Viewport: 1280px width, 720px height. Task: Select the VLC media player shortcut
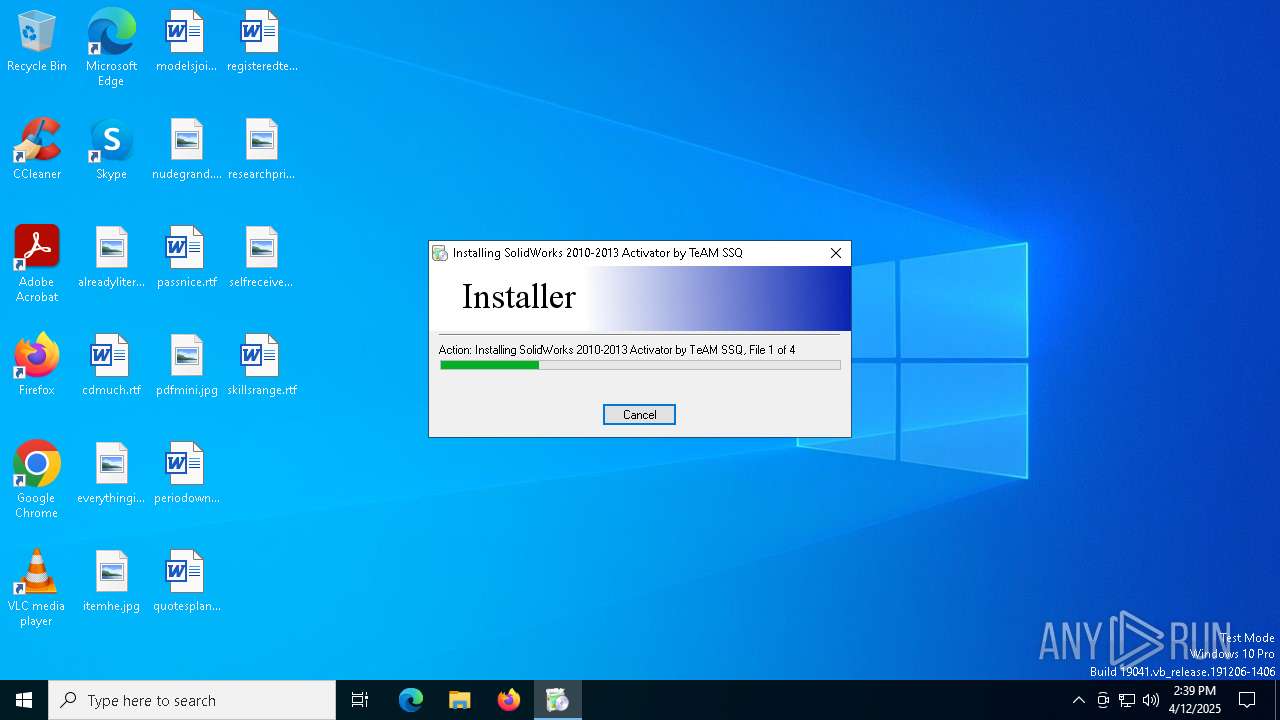point(37,588)
